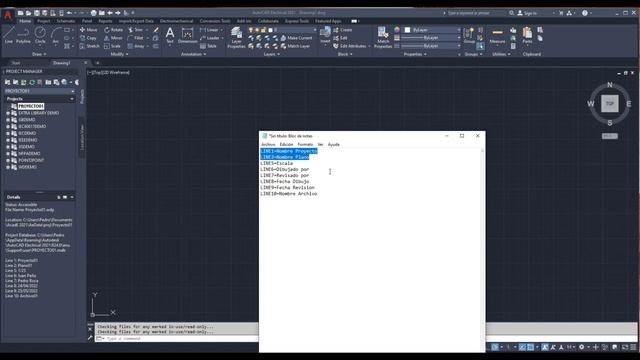640x360 pixels.
Task: Click the Stretch tool
Action: 89,46
